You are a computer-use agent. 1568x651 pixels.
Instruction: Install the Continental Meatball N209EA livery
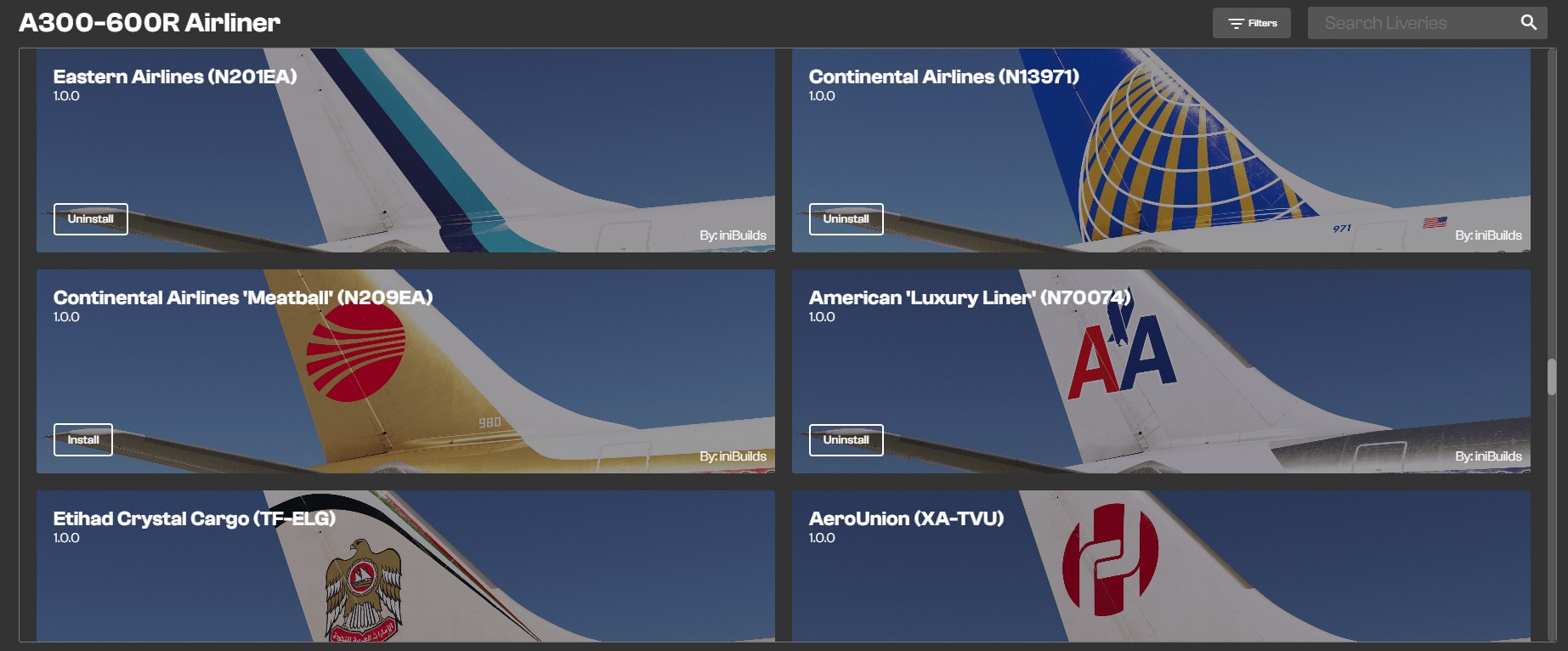[83, 440]
